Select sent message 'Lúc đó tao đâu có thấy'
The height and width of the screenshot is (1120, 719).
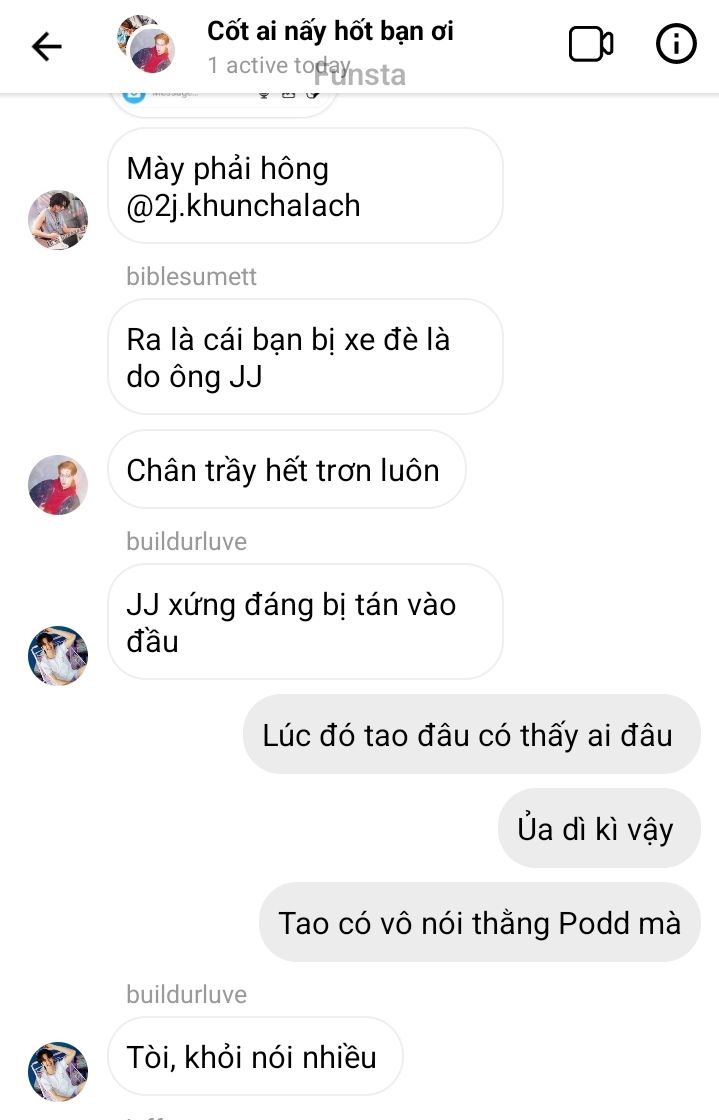471,734
